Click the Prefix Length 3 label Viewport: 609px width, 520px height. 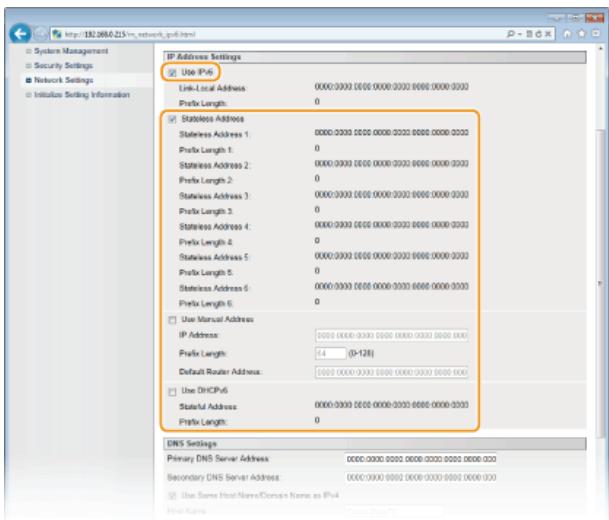(x=206, y=211)
